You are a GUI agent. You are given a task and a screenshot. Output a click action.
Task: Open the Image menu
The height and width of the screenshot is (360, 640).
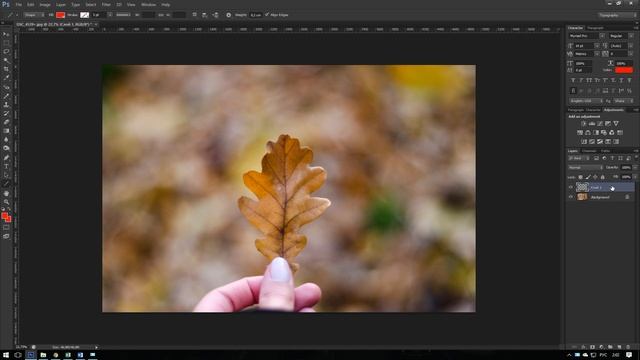tap(45, 4)
